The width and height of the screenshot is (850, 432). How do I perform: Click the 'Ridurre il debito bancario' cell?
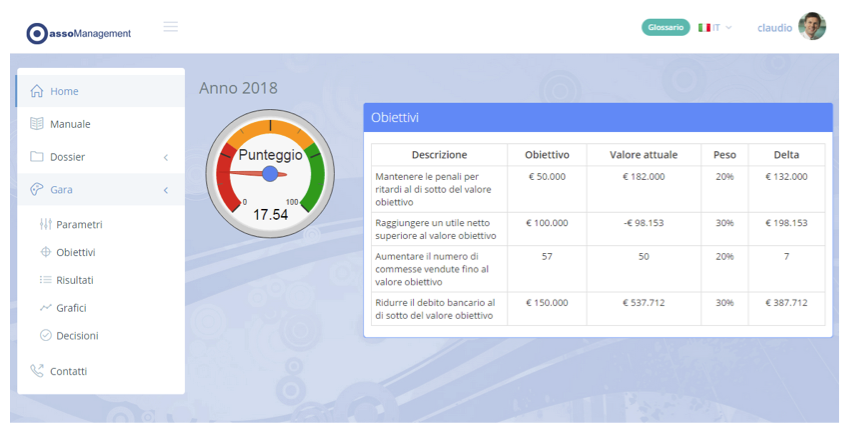click(x=439, y=309)
